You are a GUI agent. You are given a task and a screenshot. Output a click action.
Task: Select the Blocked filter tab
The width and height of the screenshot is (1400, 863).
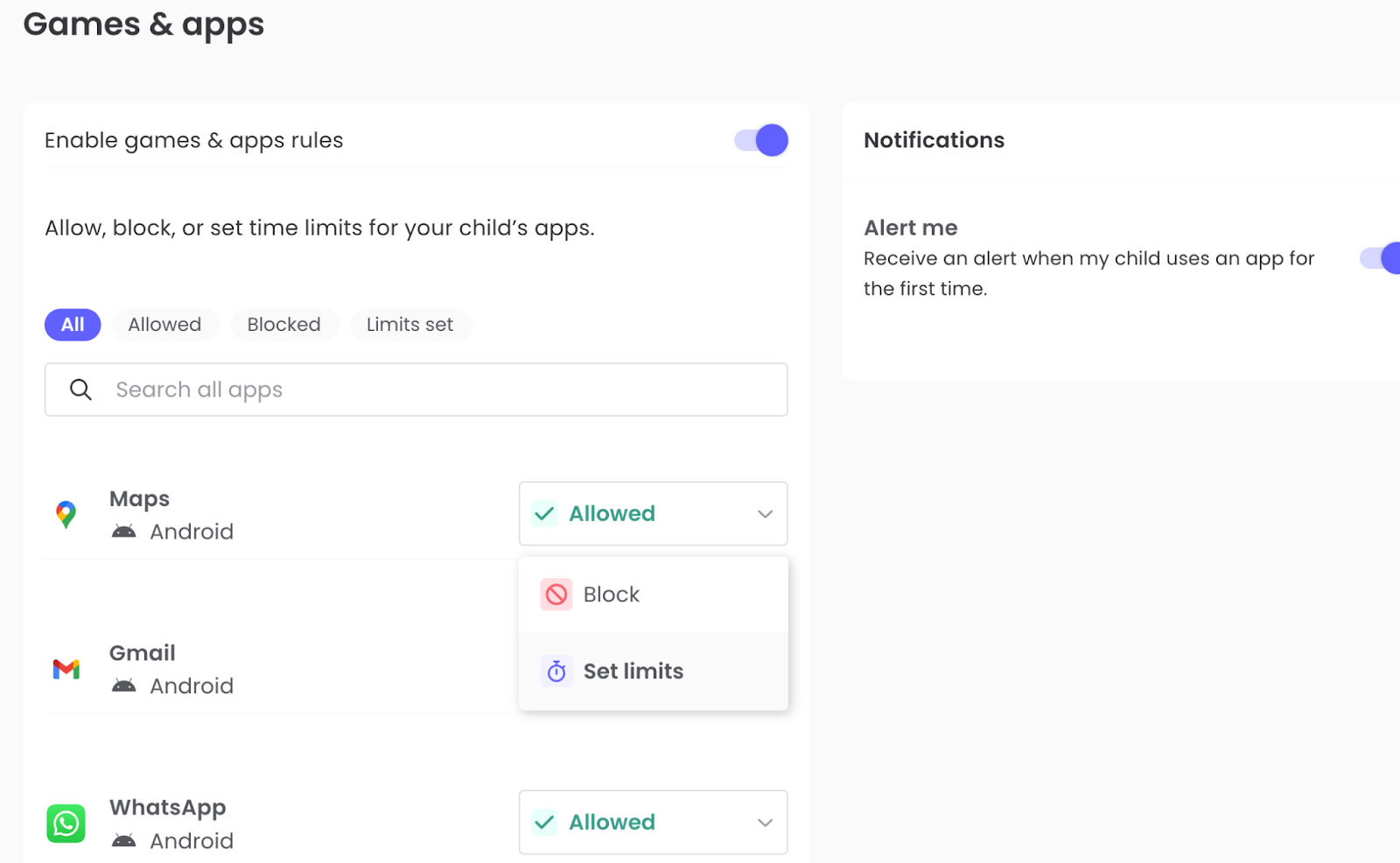click(283, 325)
